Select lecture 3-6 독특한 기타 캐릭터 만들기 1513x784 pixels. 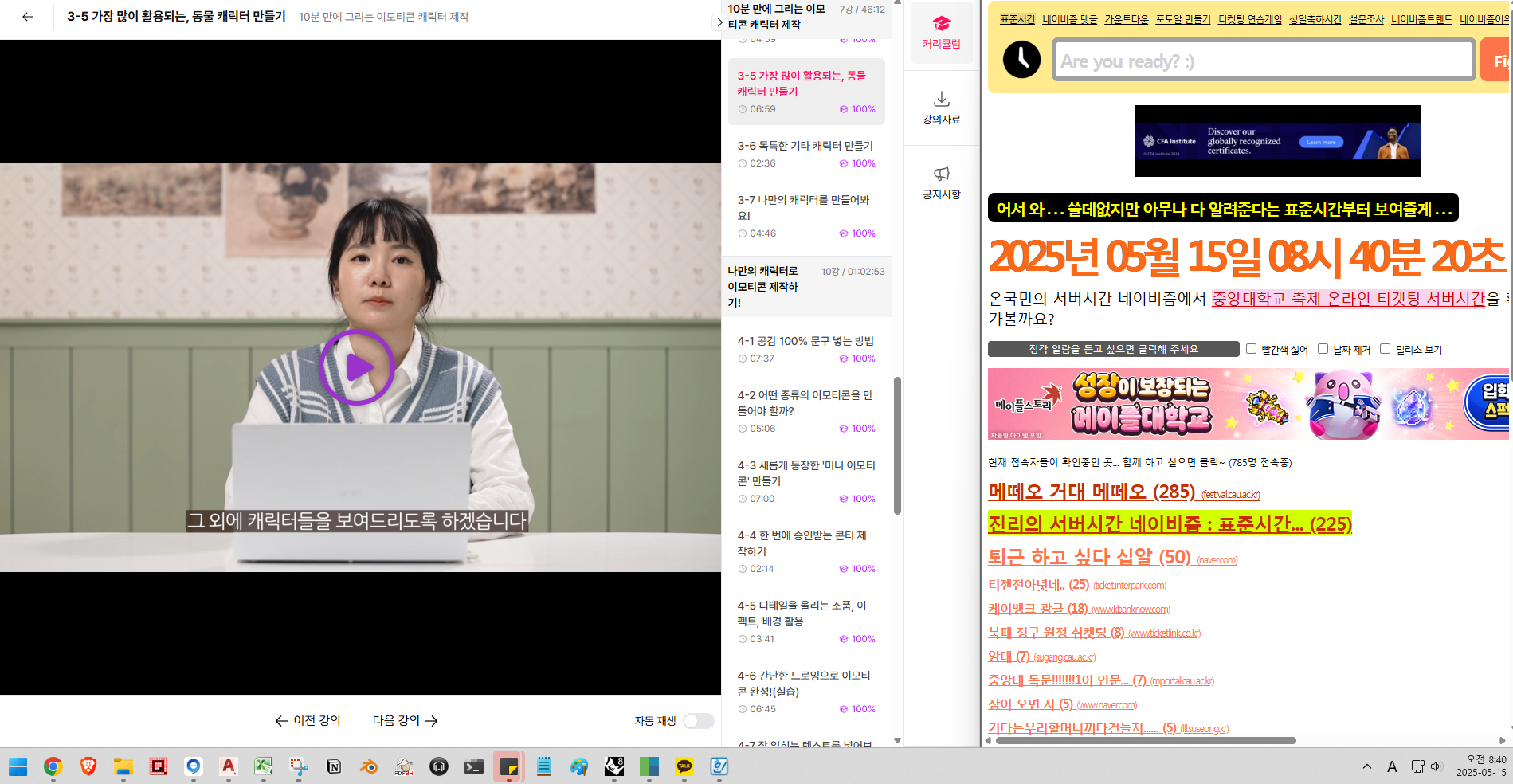pyautogui.click(x=806, y=154)
